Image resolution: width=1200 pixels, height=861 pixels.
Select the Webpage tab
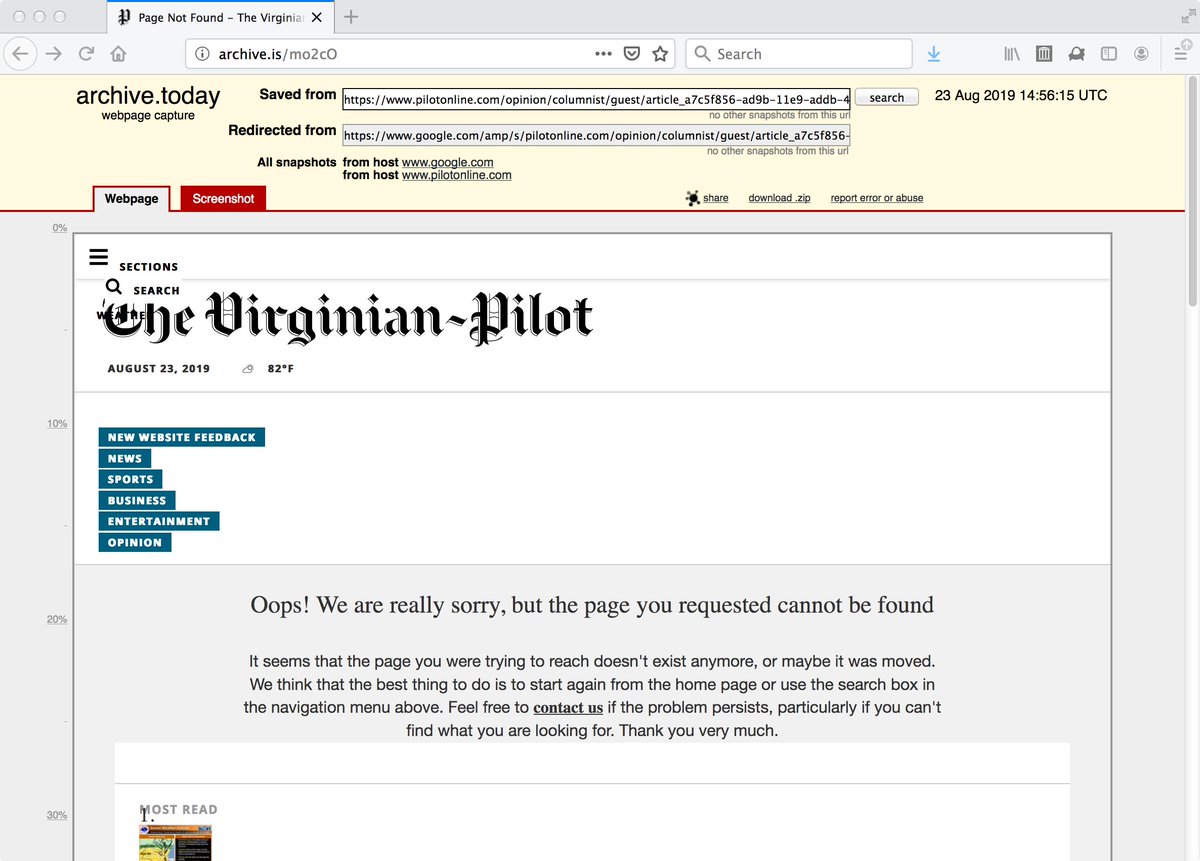(x=132, y=199)
